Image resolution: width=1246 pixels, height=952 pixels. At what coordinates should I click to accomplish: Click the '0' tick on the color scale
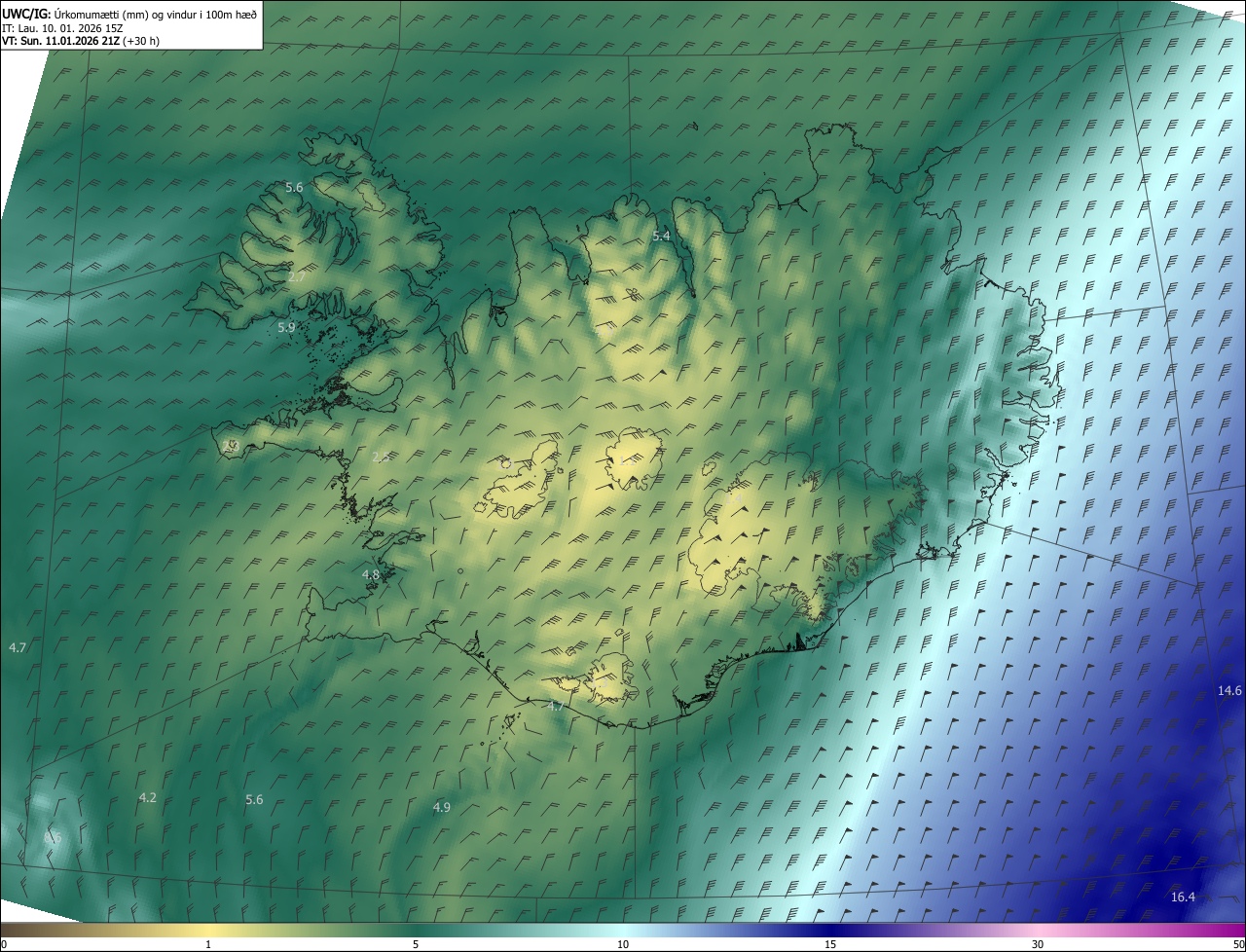pos(4,944)
